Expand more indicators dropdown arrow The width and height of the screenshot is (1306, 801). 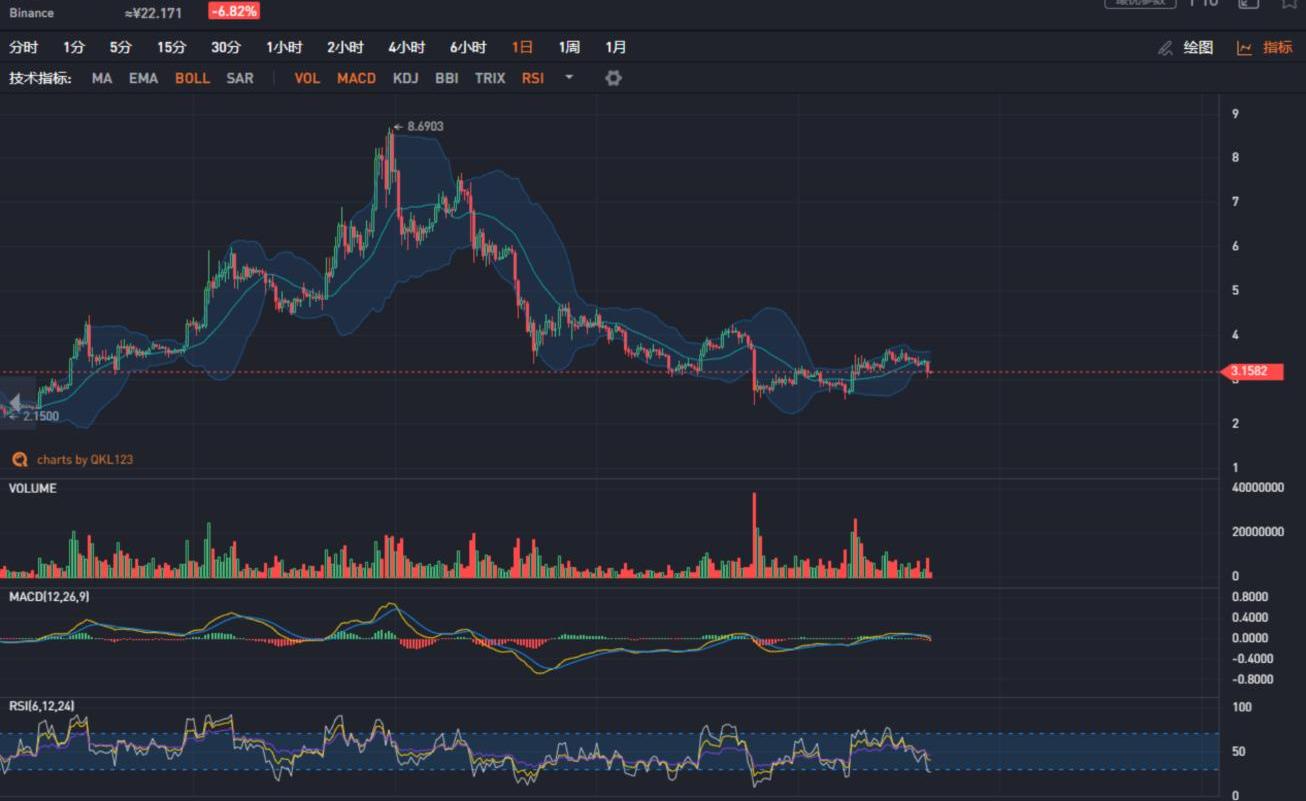pos(569,78)
